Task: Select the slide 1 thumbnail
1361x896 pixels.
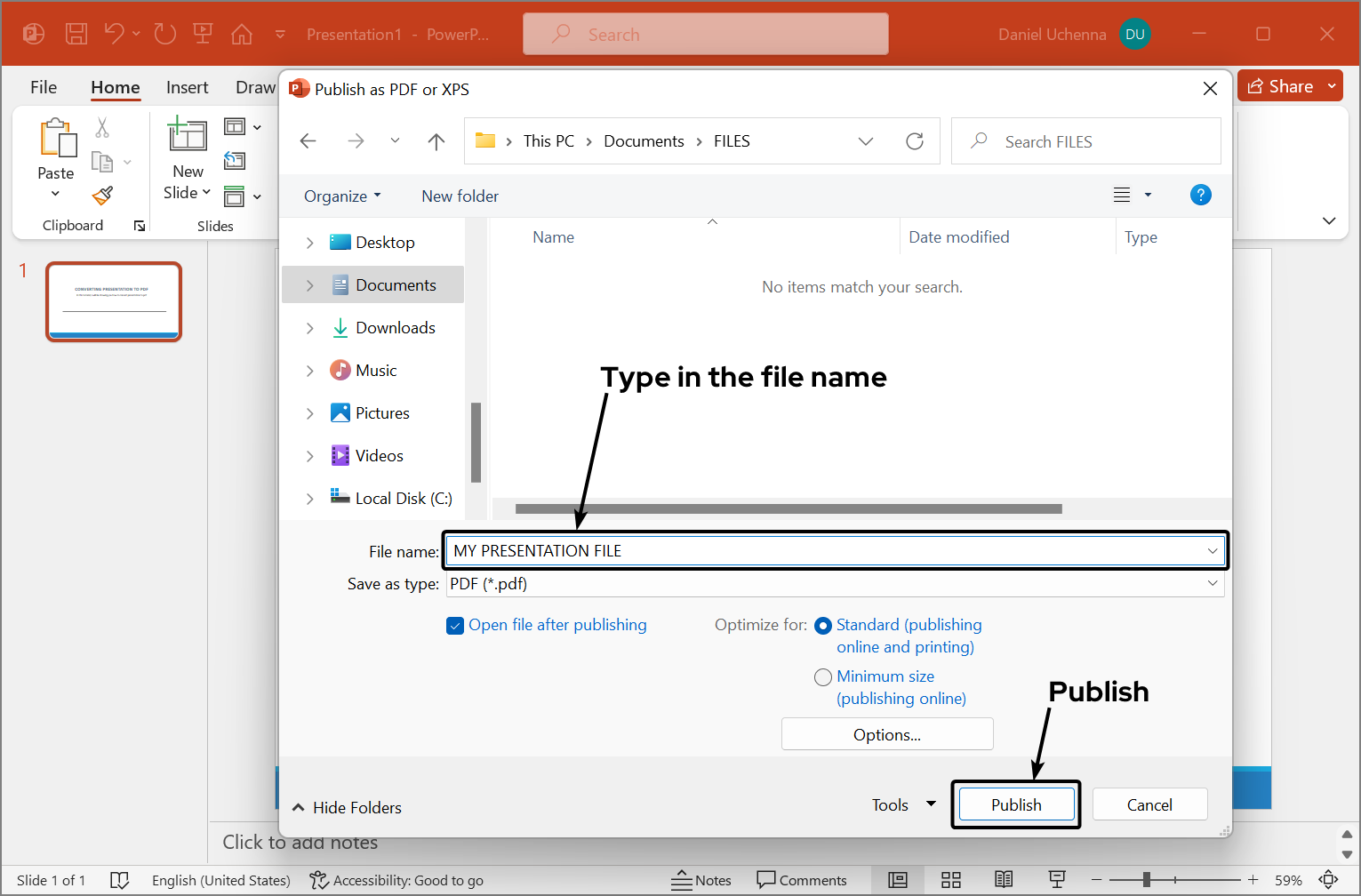Action: point(113,301)
